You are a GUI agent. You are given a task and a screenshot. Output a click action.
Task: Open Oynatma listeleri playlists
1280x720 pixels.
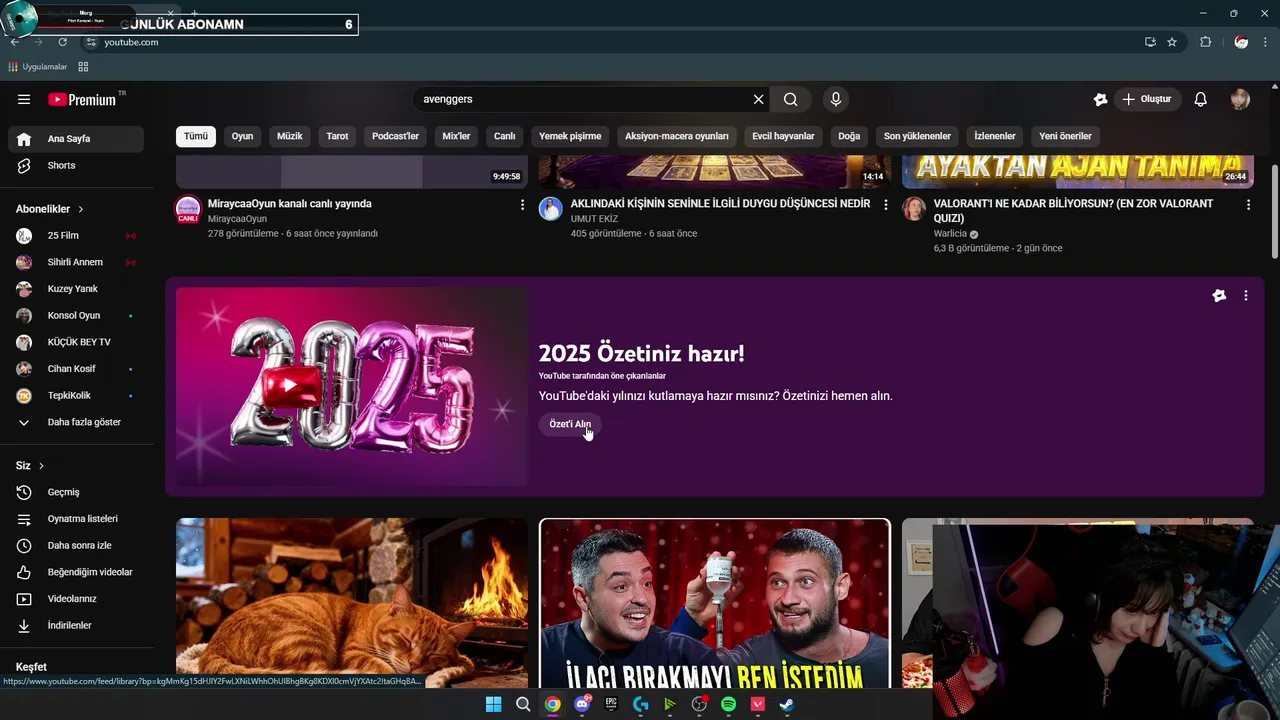(76, 519)
